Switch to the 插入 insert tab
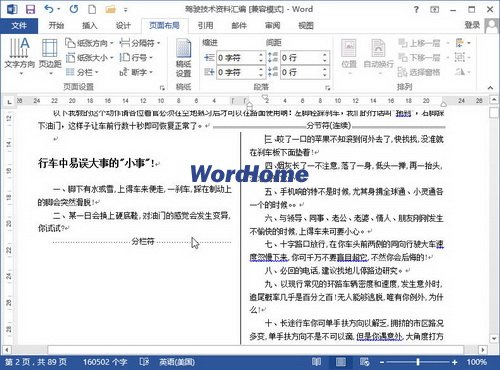Viewport: 500px width, 370px height. coord(90,26)
